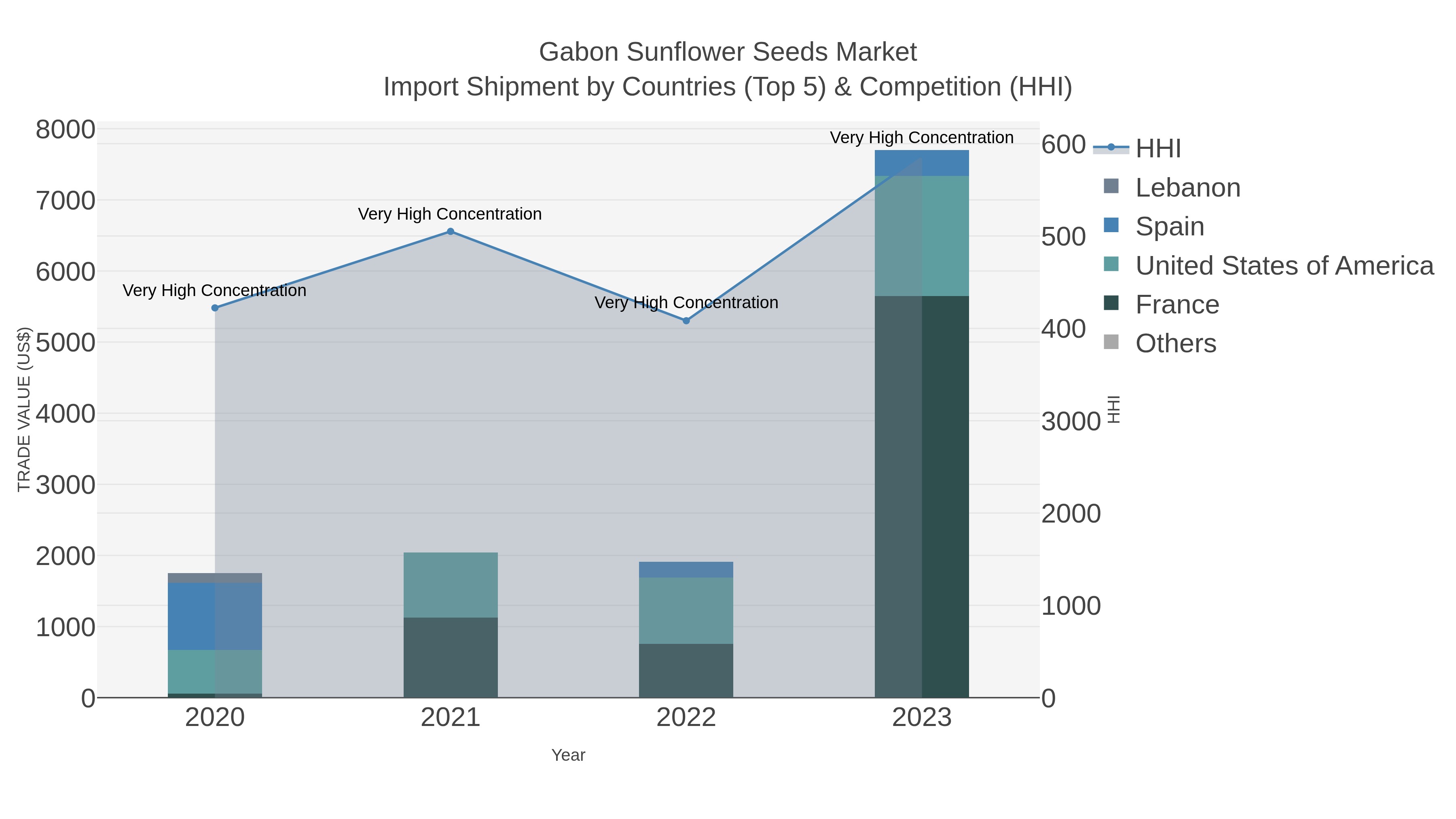This screenshot has height=819, width=1456.
Task: Click the 2021 x-axis label
Action: 451,718
